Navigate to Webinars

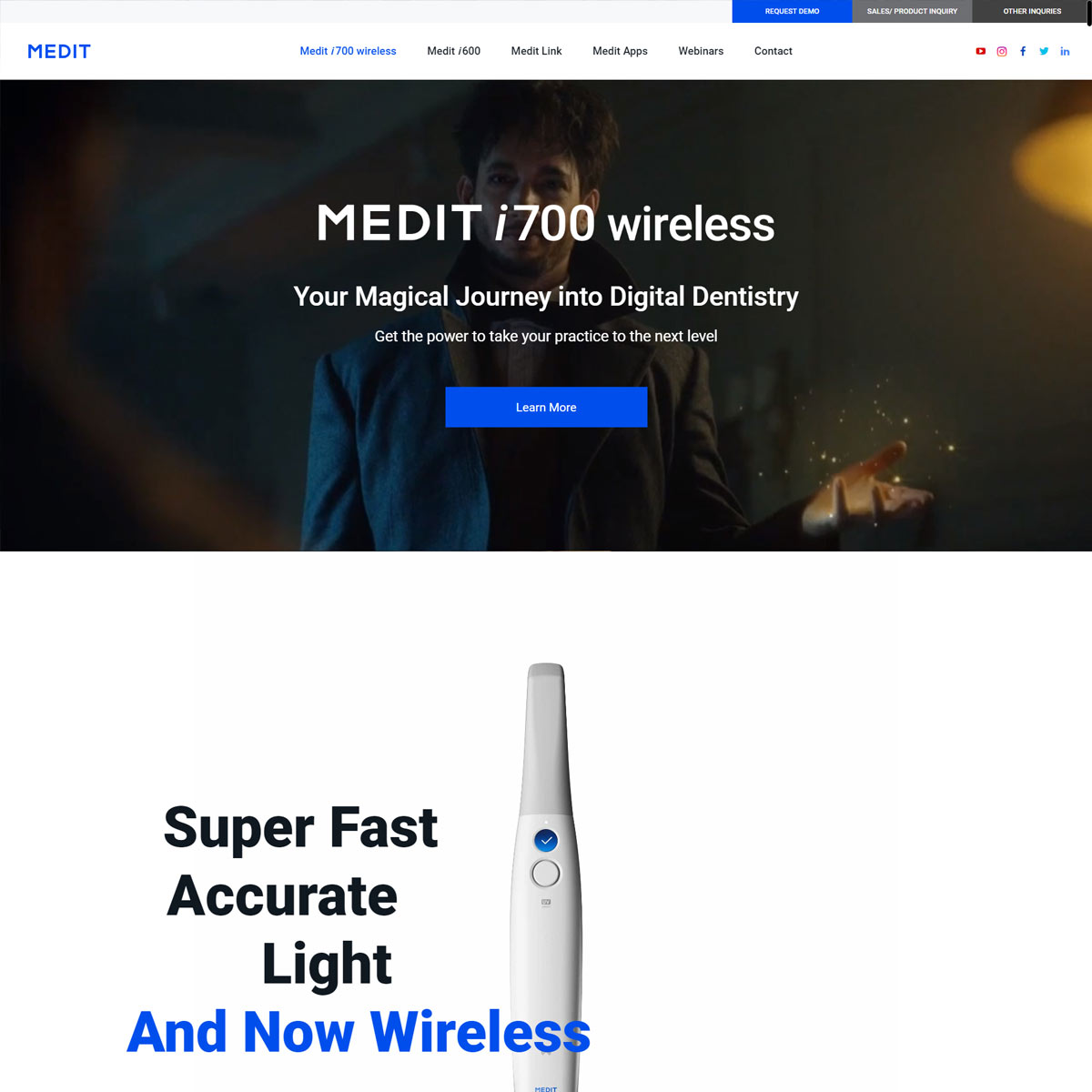(701, 51)
